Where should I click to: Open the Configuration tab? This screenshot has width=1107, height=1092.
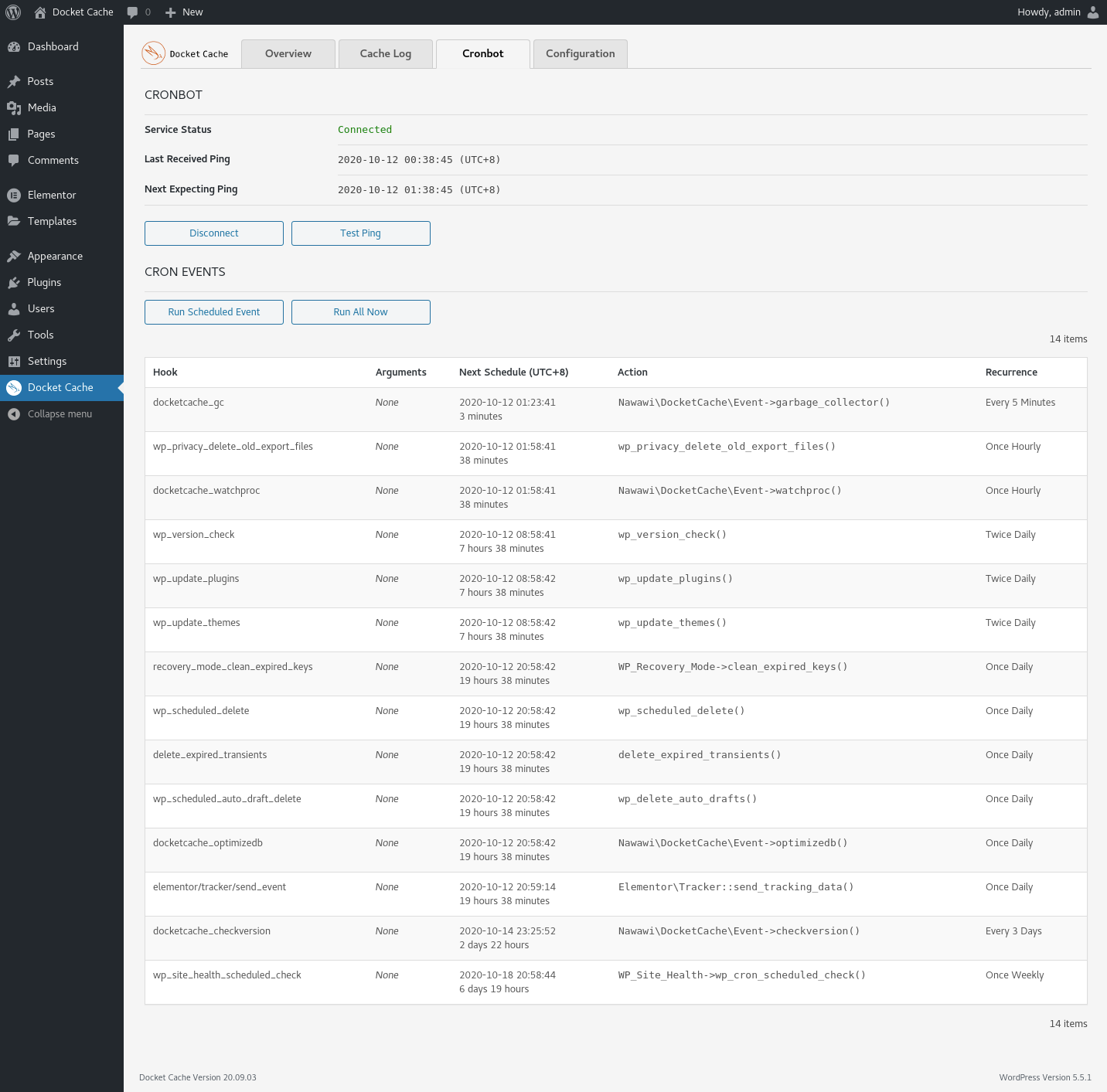tap(580, 53)
